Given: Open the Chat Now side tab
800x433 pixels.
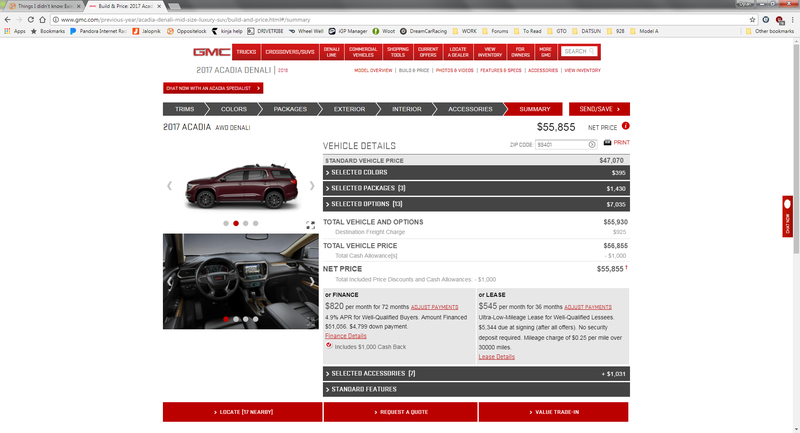Looking at the screenshot, I should [787, 216].
